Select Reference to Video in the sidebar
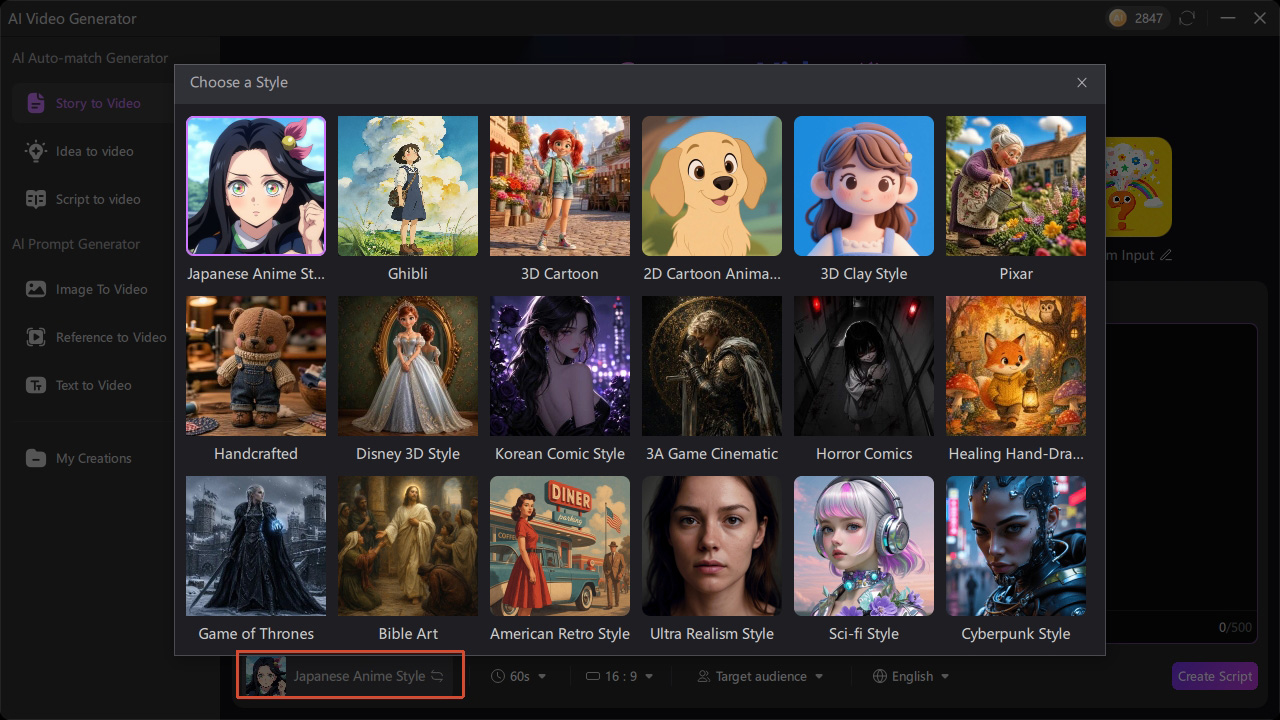Image resolution: width=1280 pixels, height=720 pixels. (x=97, y=337)
